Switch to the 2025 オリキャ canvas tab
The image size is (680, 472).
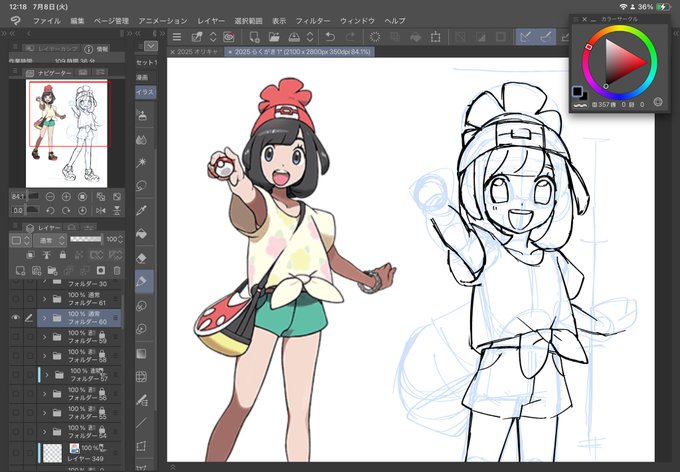[197, 52]
